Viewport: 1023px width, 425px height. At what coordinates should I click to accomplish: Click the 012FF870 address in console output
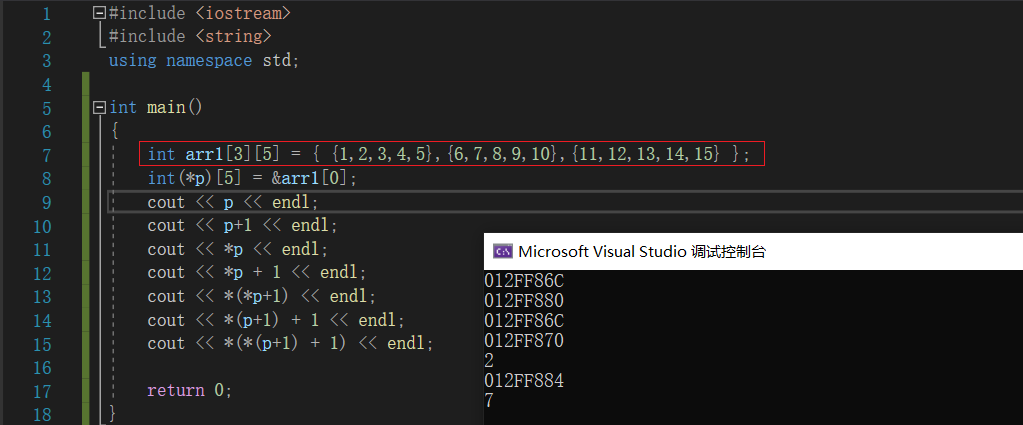click(x=524, y=341)
